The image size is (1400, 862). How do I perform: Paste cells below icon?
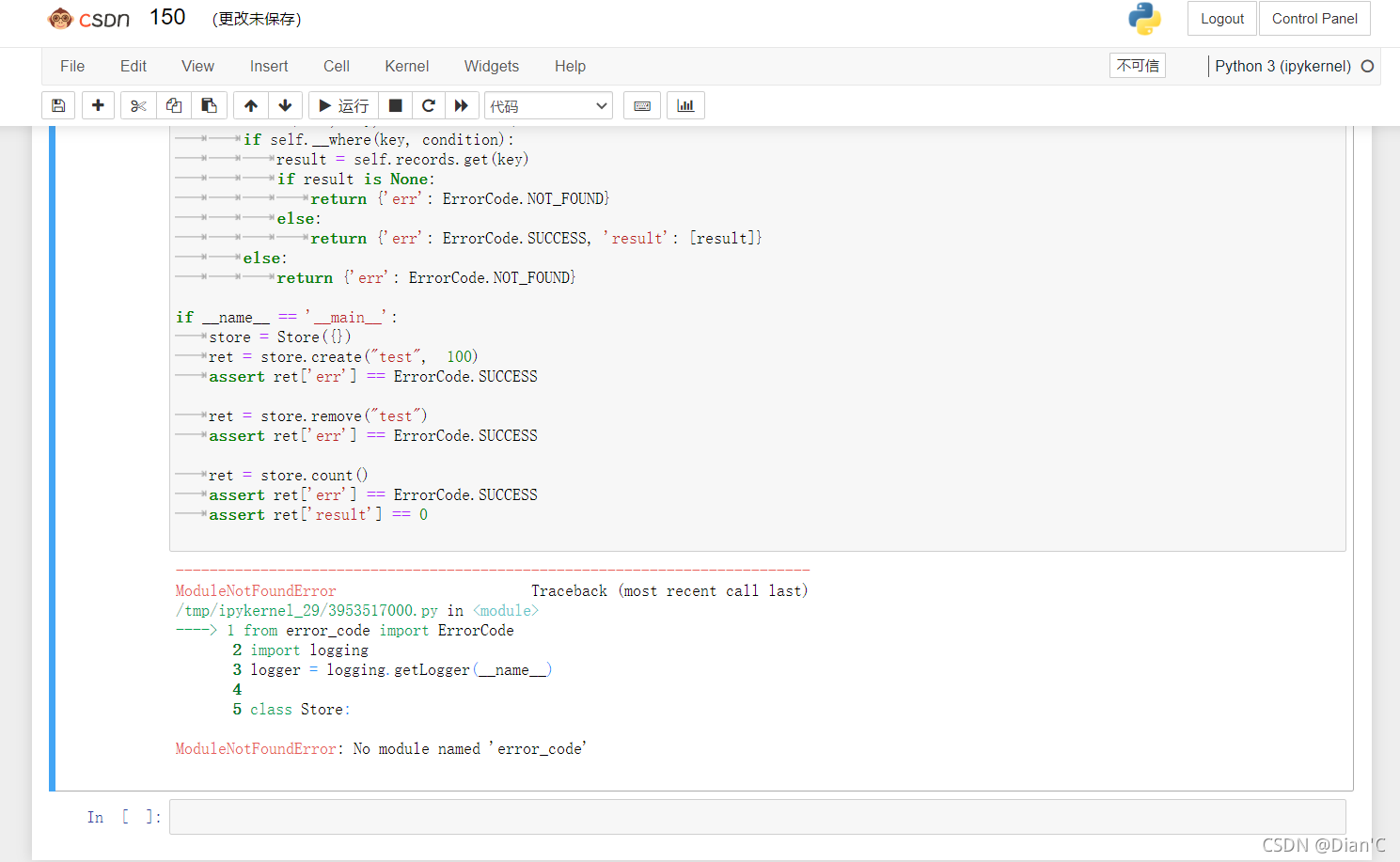coord(210,105)
